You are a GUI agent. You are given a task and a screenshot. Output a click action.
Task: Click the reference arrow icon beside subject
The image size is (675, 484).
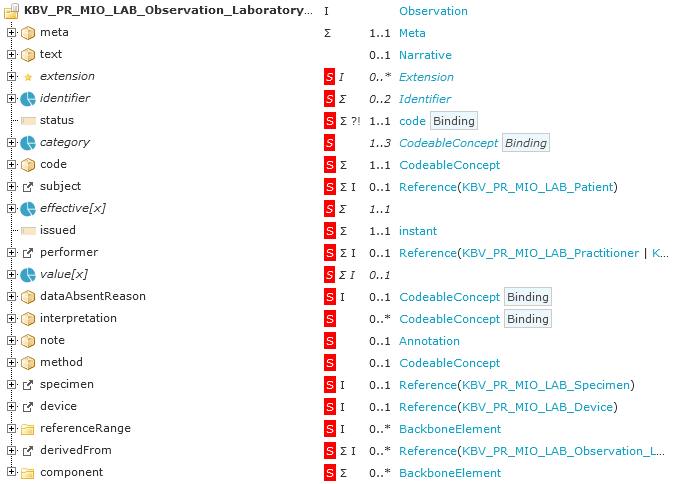click(28, 187)
